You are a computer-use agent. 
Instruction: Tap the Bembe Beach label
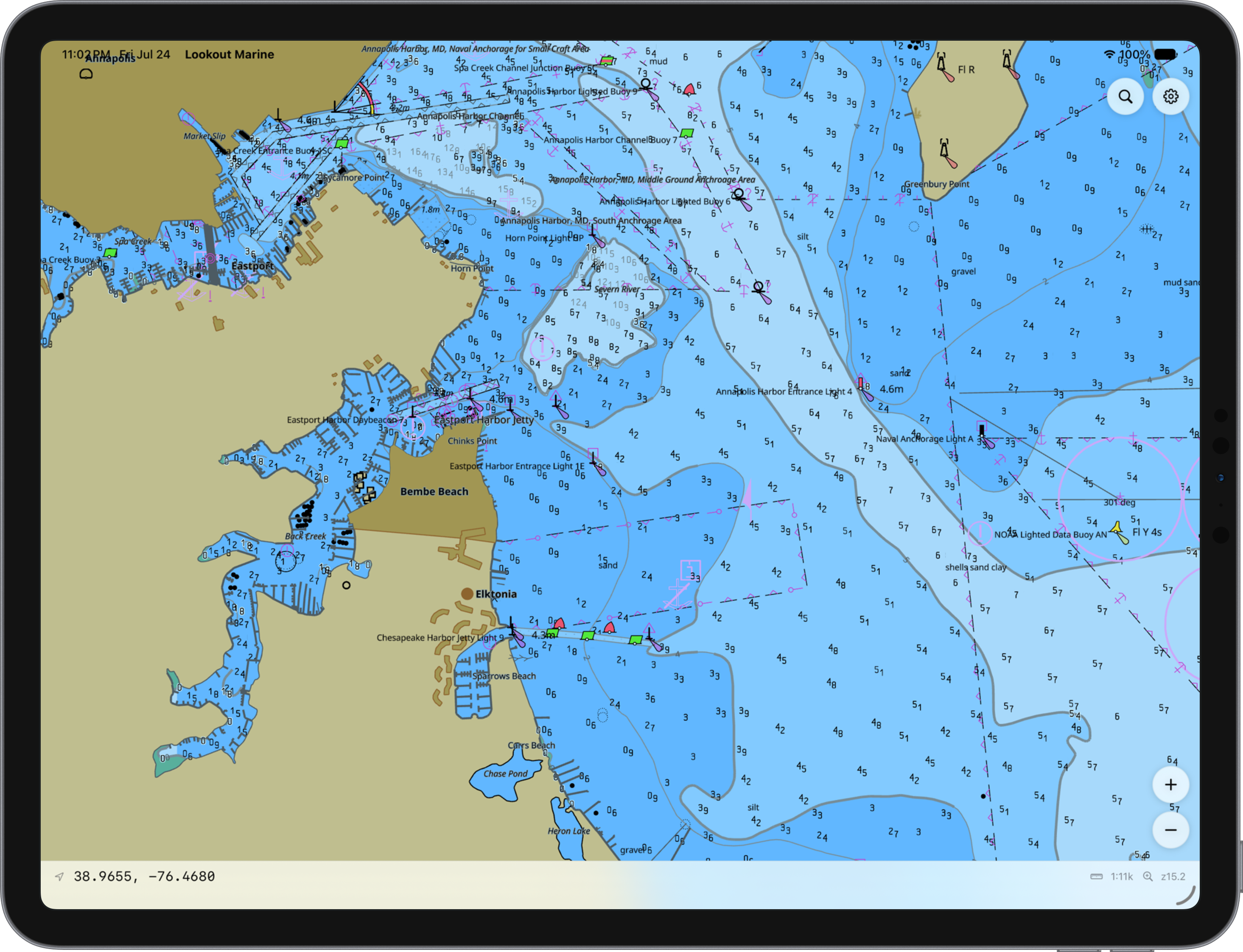[x=434, y=491]
